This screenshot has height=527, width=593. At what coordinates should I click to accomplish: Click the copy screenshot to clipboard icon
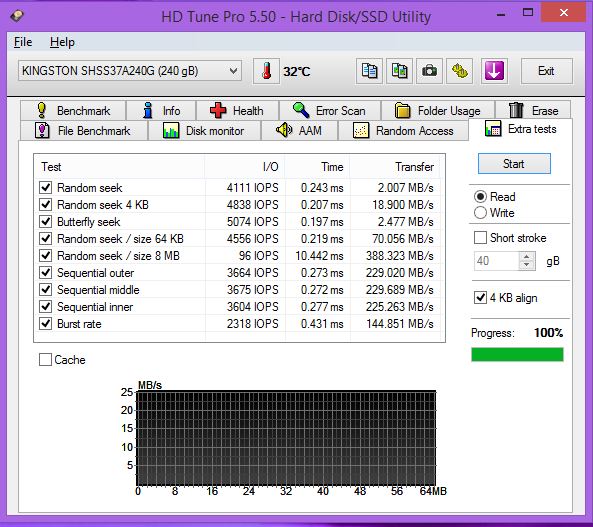coord(399,71)
